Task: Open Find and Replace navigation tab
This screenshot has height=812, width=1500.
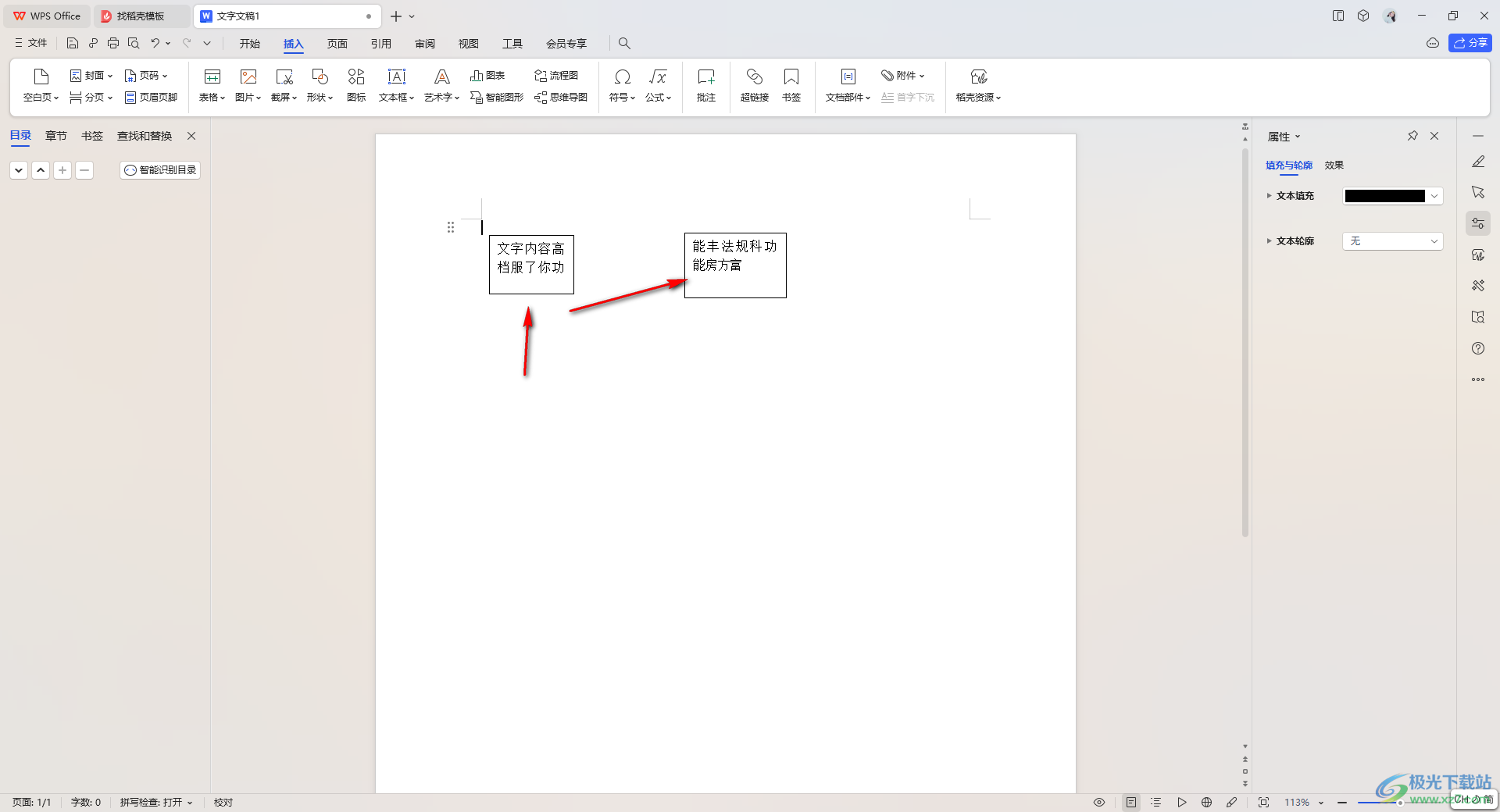Action: coord(145,136)
